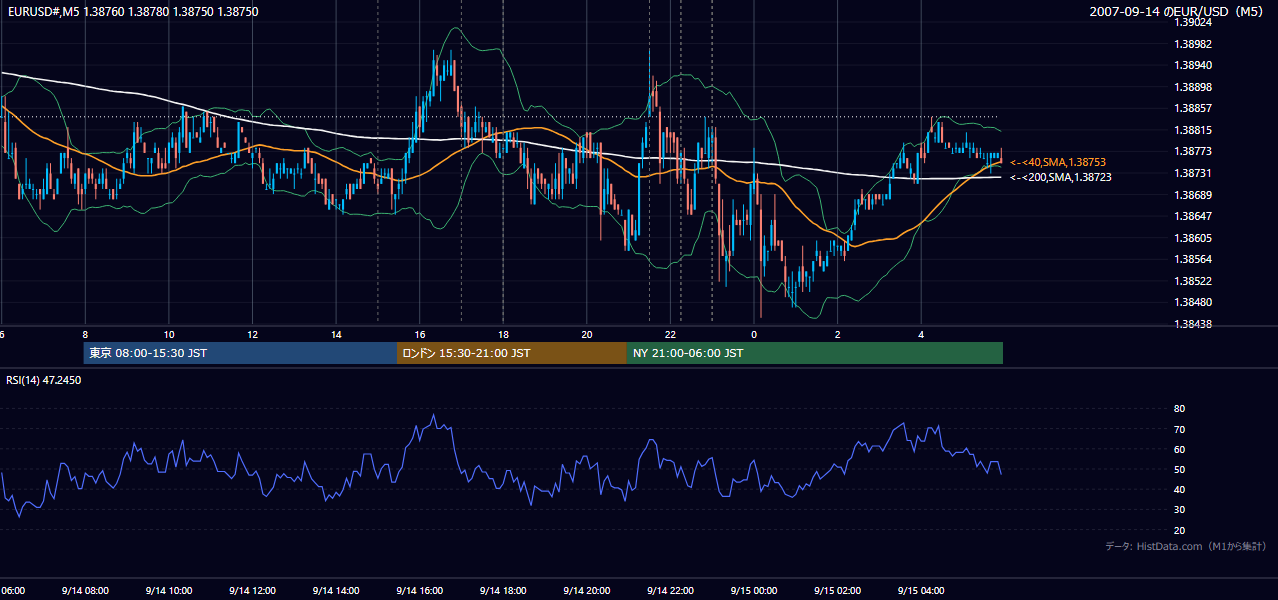Click price axis value 1.38982

coord(1193,44)
